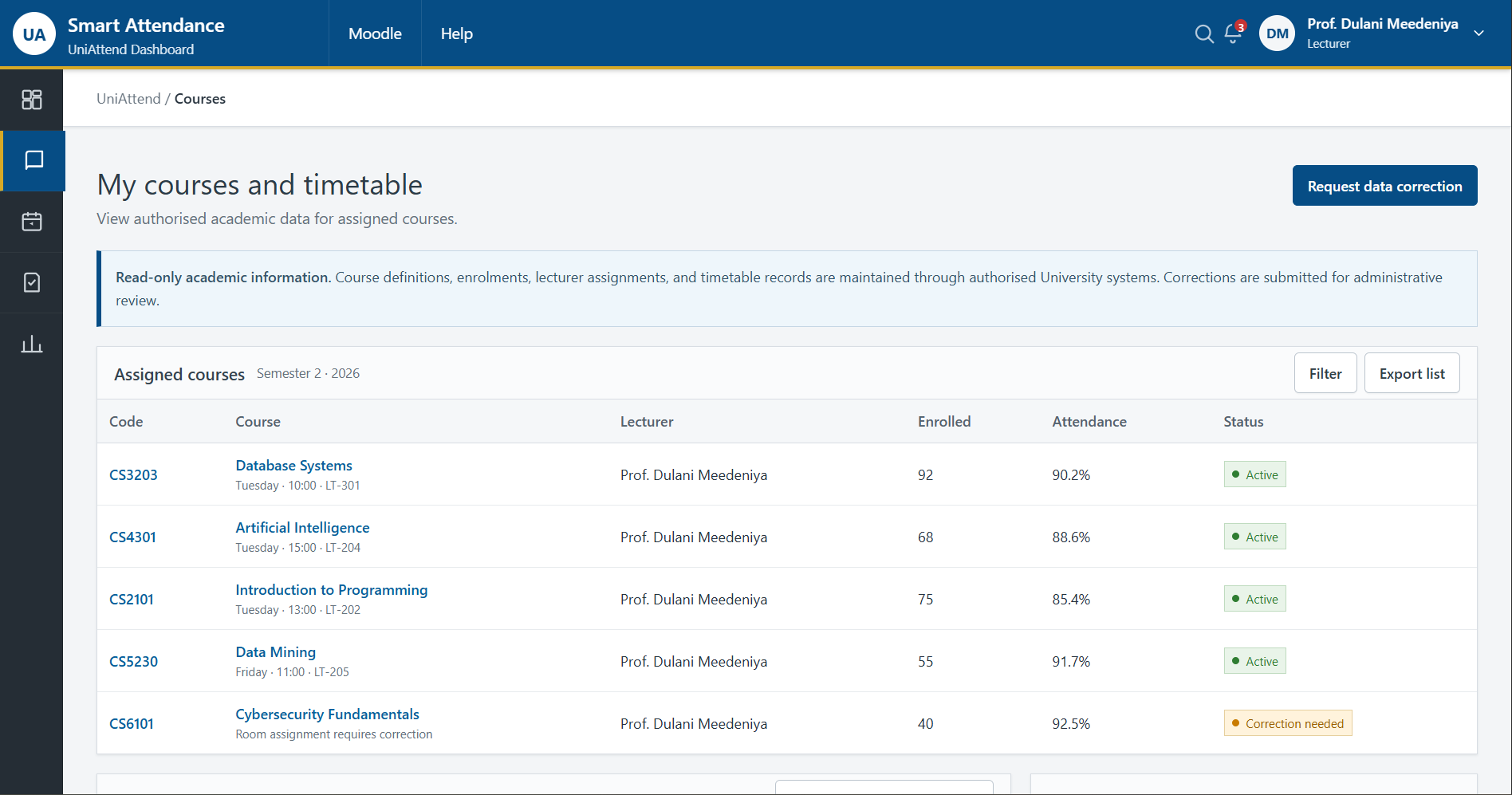
Task: Open Introduction to Programming course link
Action: (331, 589)
